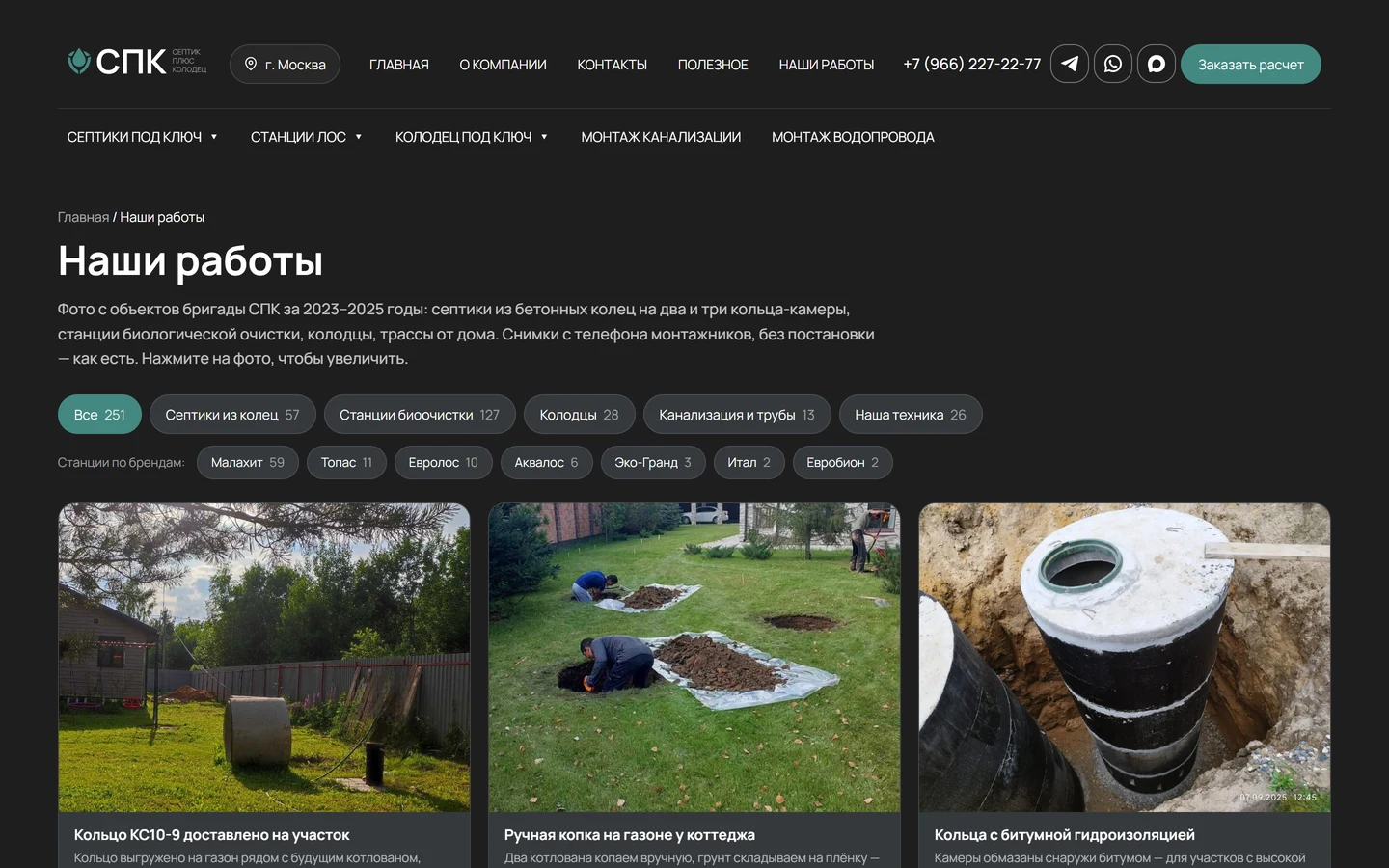The image size is (1389, 868).
Task: Select the Аквалос brand filter
Action: tap(547, 463)
